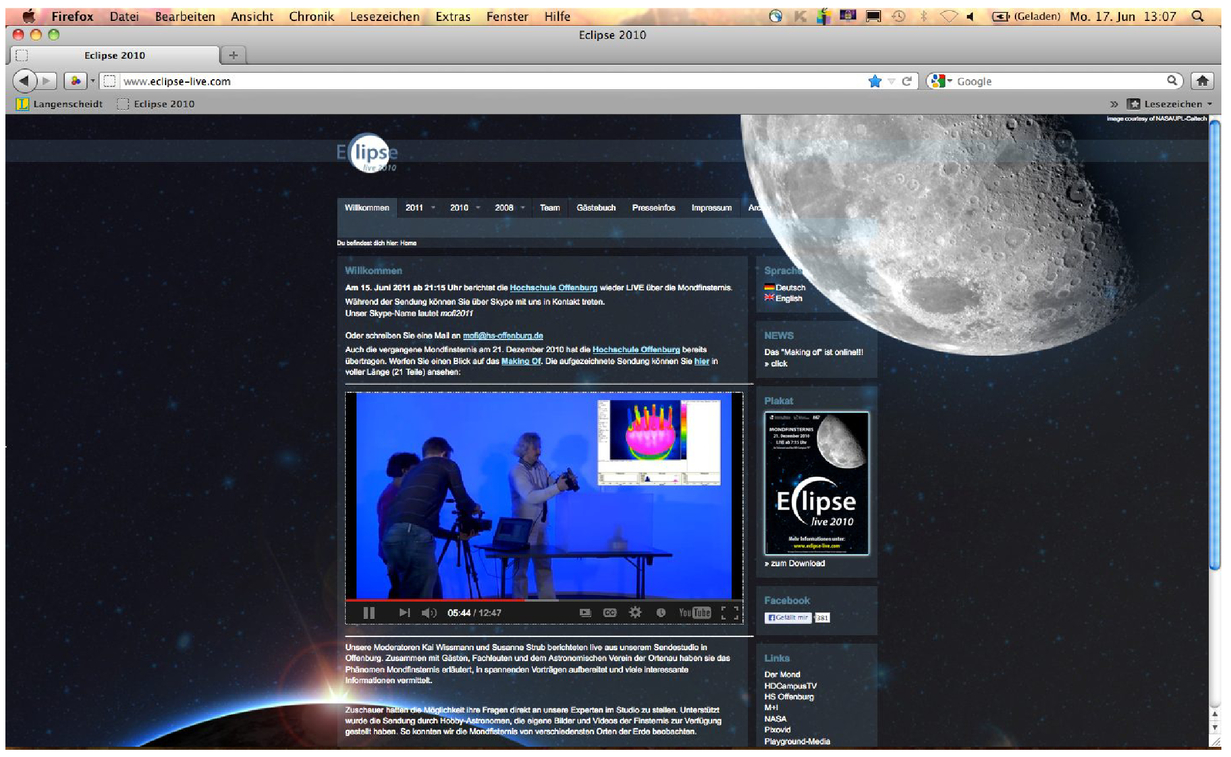The width and height of the screenshot is (1231, 757).
Task: Click the battery status Geladen
Action: click(x=1026, y=16)
